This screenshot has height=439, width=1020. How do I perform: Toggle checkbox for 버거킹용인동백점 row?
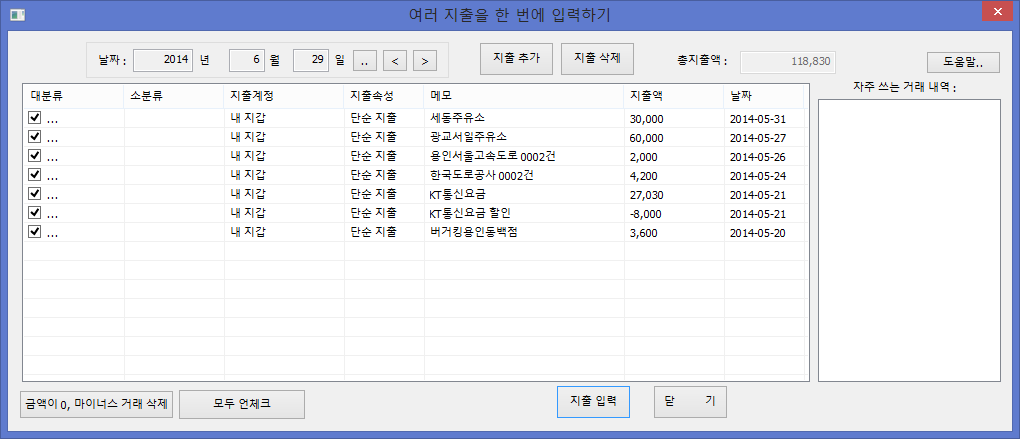tap(35, 232)
